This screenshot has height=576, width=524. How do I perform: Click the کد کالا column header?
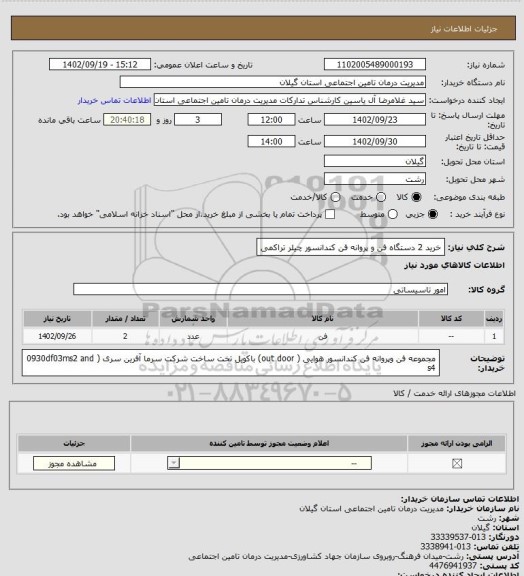451,318
